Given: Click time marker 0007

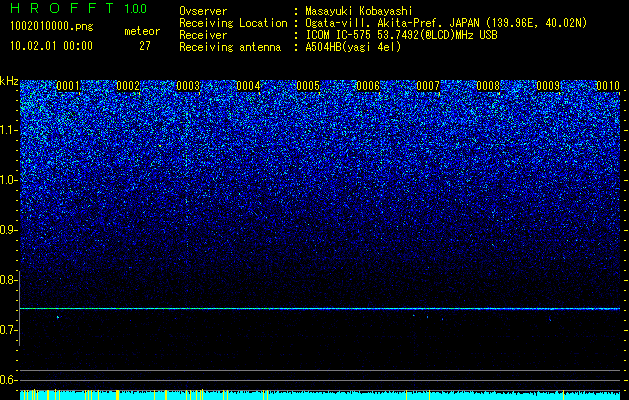Looking at the screenshot, I should click(x=428, y=86).
